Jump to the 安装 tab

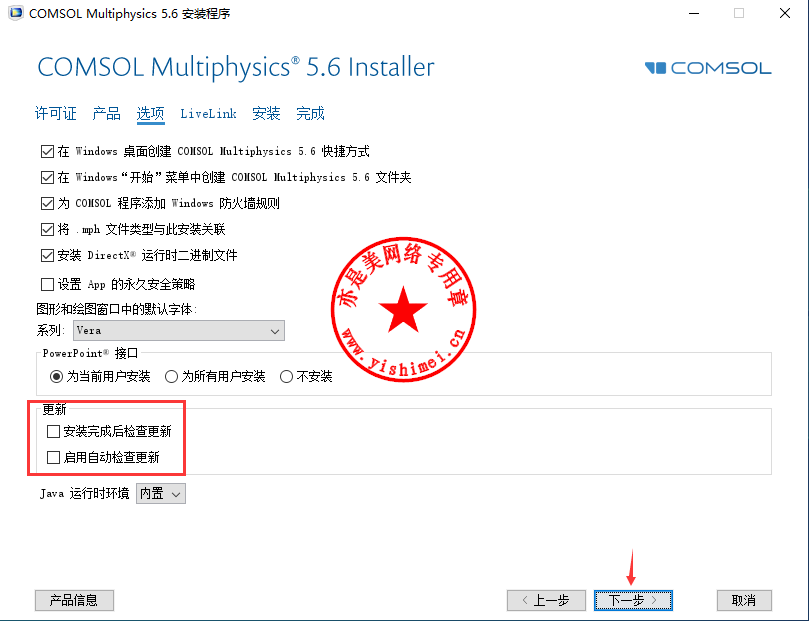(266, 113)
